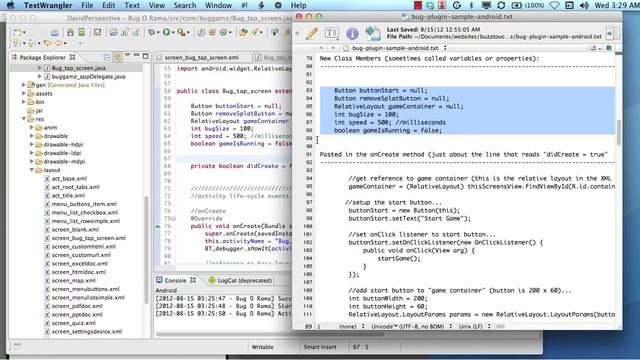Toggle the files drawer icon in TextWrangler

pos(613,33)
